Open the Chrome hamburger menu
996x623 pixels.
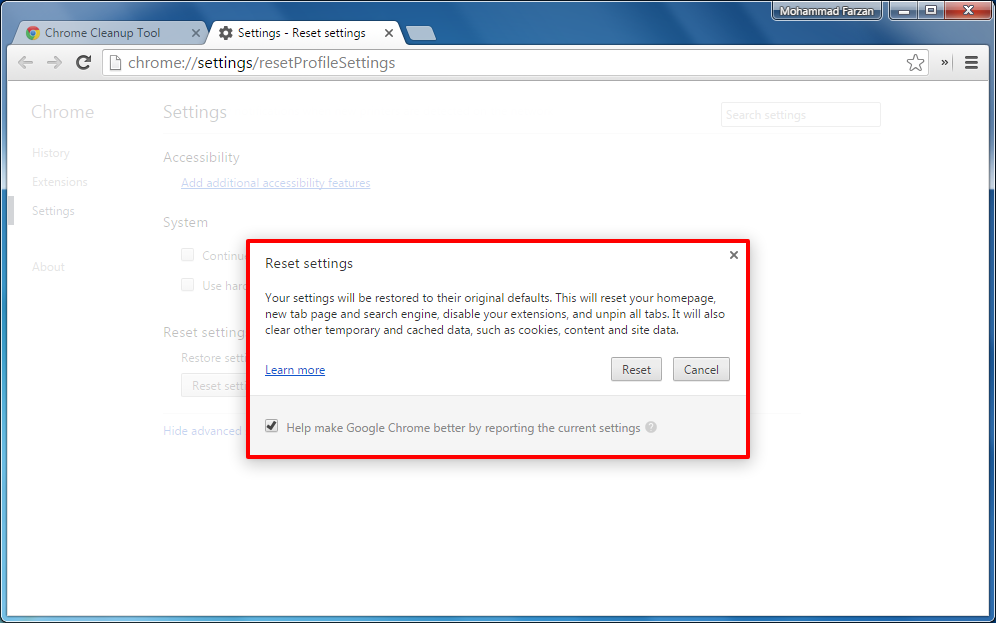(x=971, y=62)
